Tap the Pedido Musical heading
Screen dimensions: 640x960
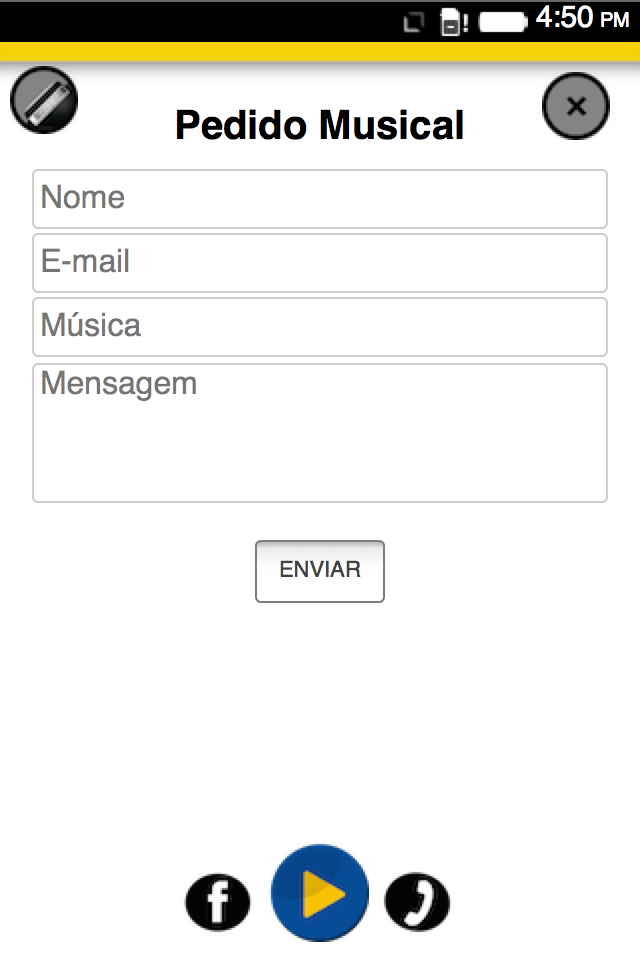(x=320, y=126)
